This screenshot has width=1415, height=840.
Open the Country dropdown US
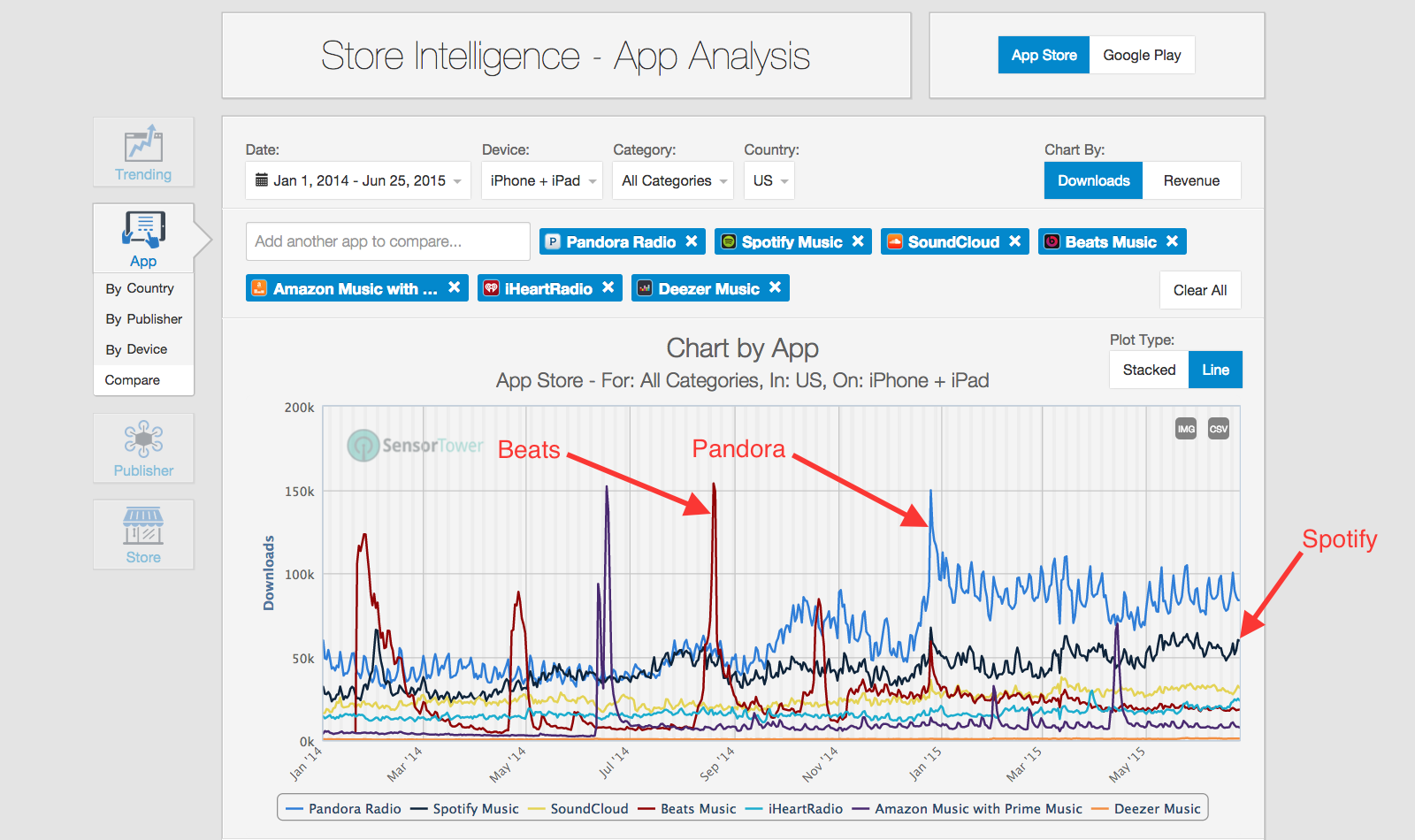769,180
